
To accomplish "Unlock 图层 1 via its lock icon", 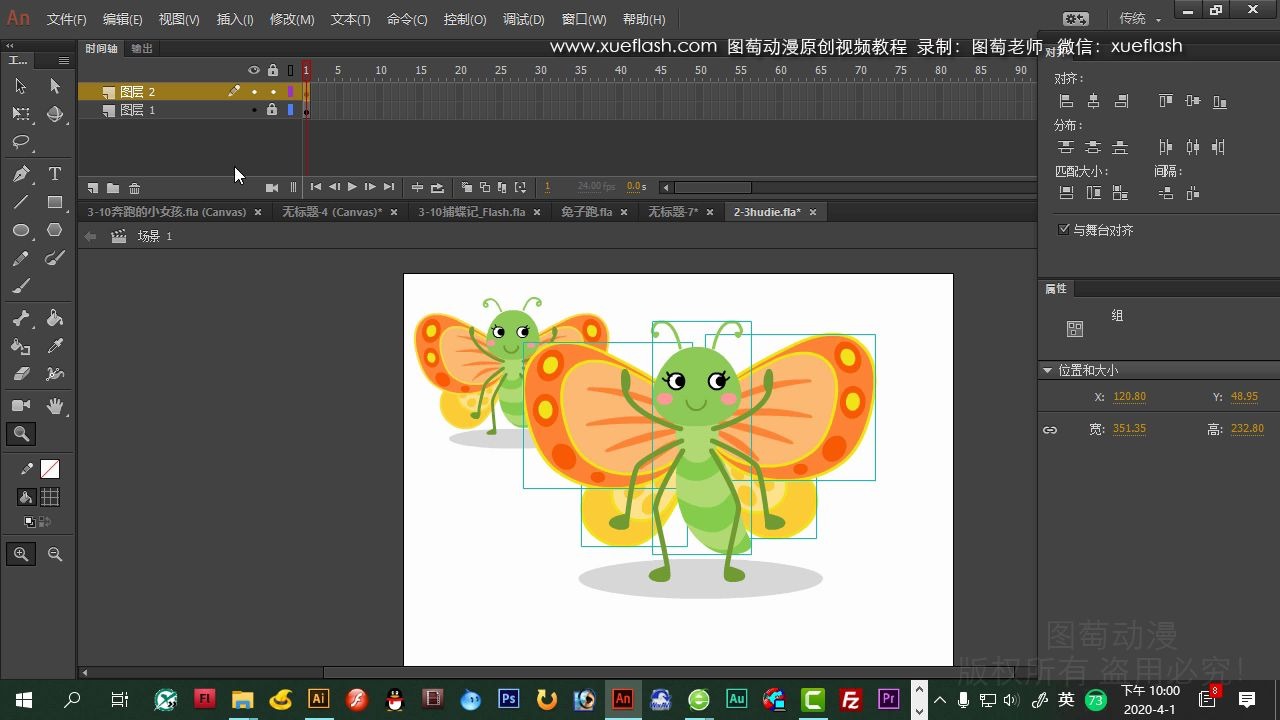I will (272, 110).
